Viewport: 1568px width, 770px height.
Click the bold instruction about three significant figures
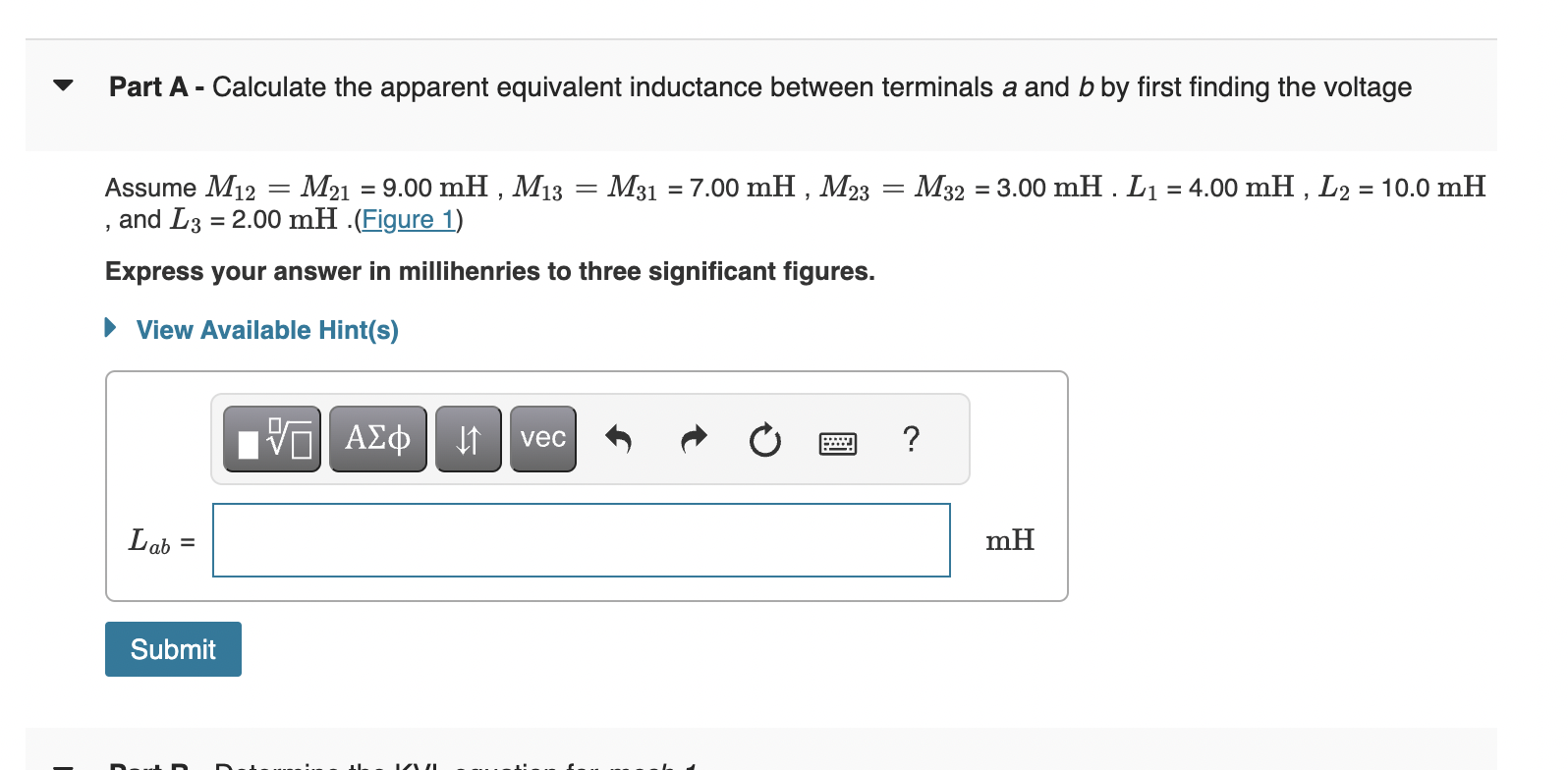489,271
